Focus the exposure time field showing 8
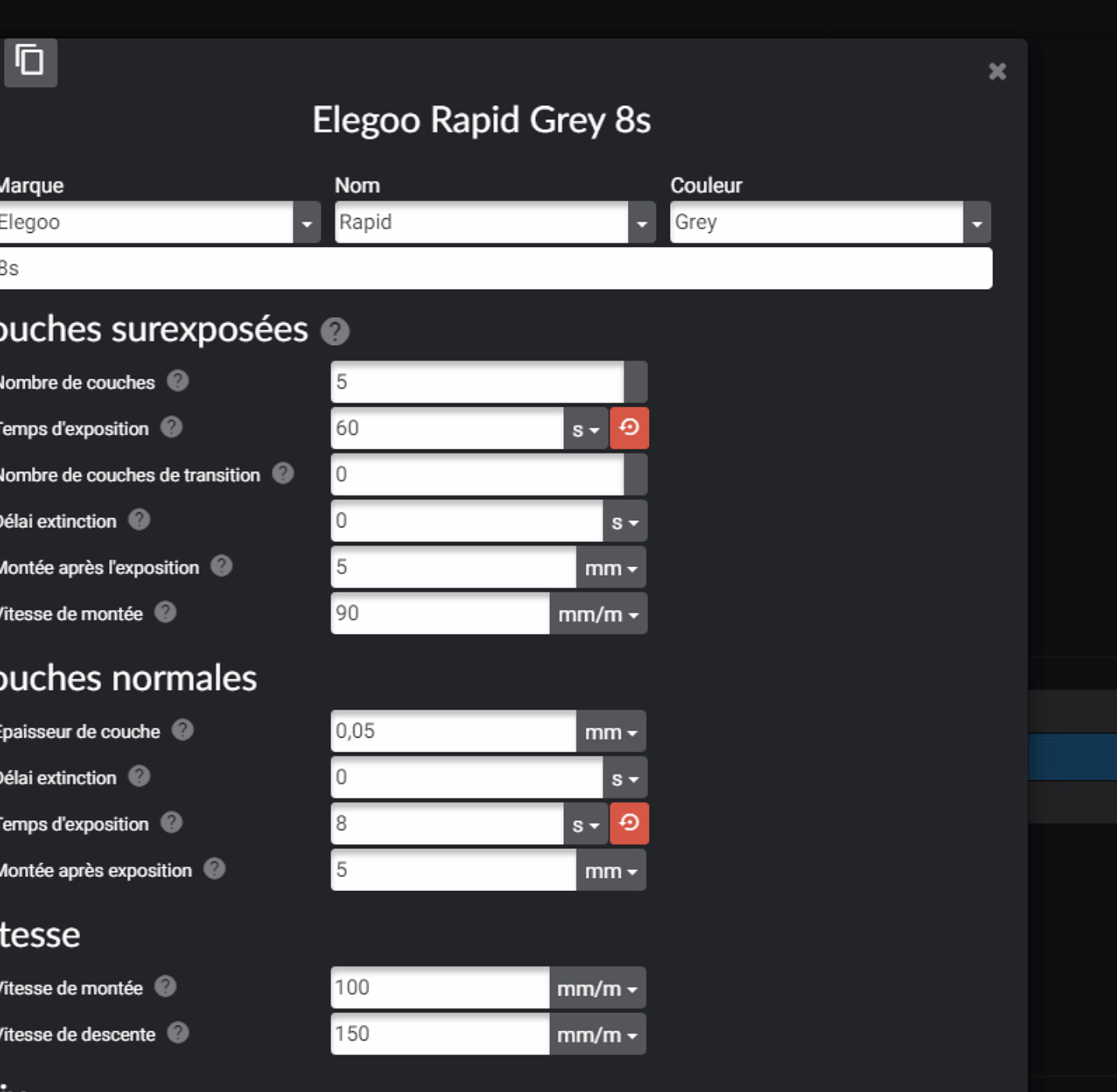The height and width of the screenshot is (1092, 1117). coord(447,824)
